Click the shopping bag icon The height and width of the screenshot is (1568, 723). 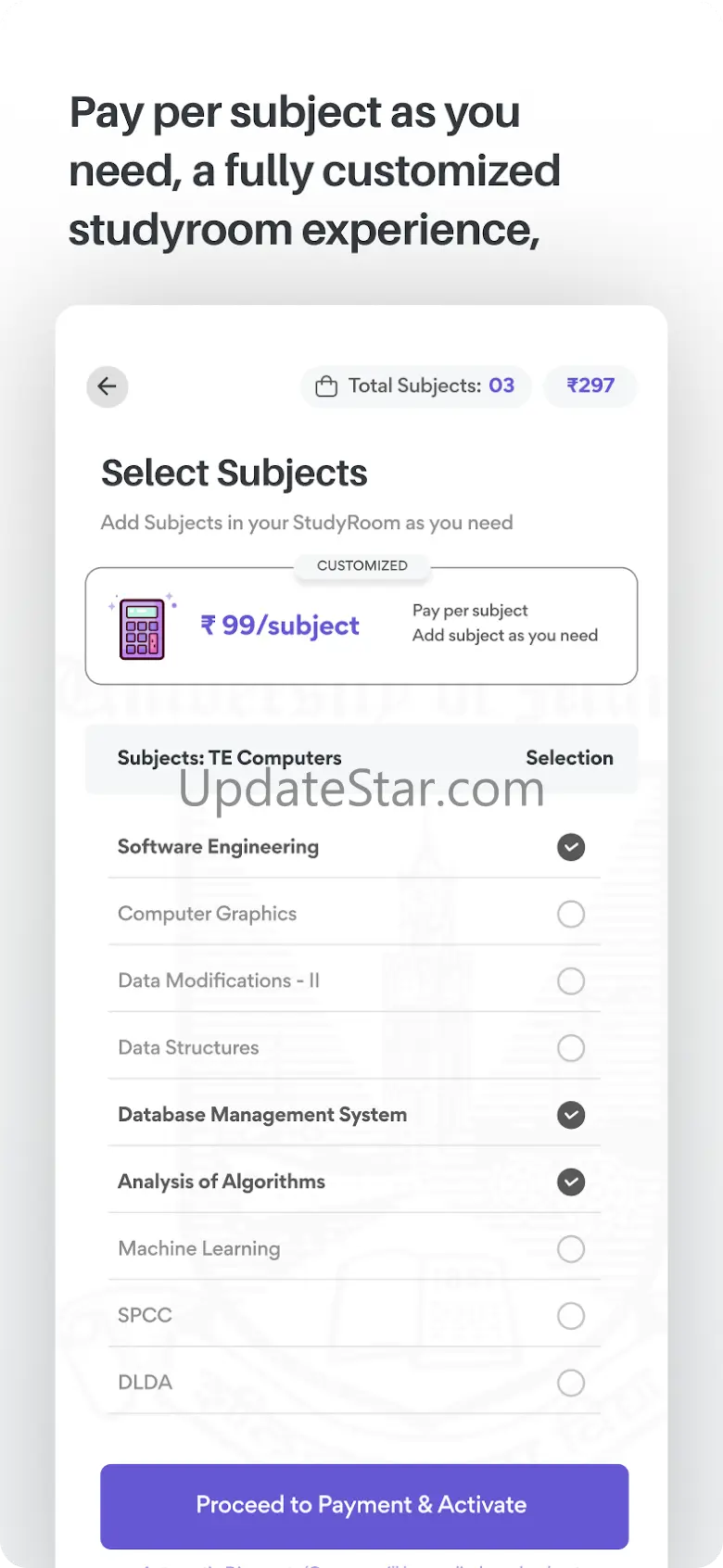(326, 386)
